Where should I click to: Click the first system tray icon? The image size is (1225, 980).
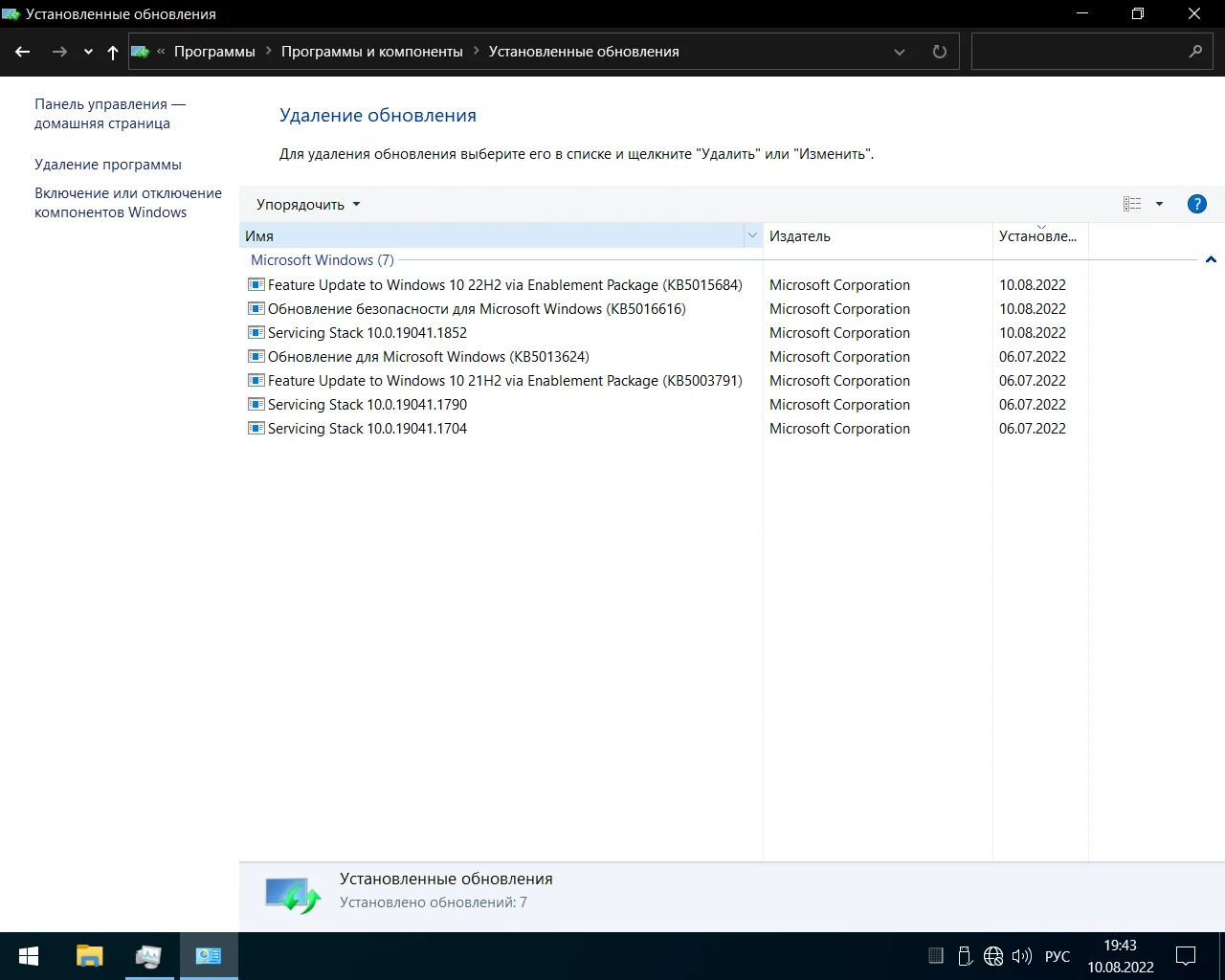[x=936, y=956]
